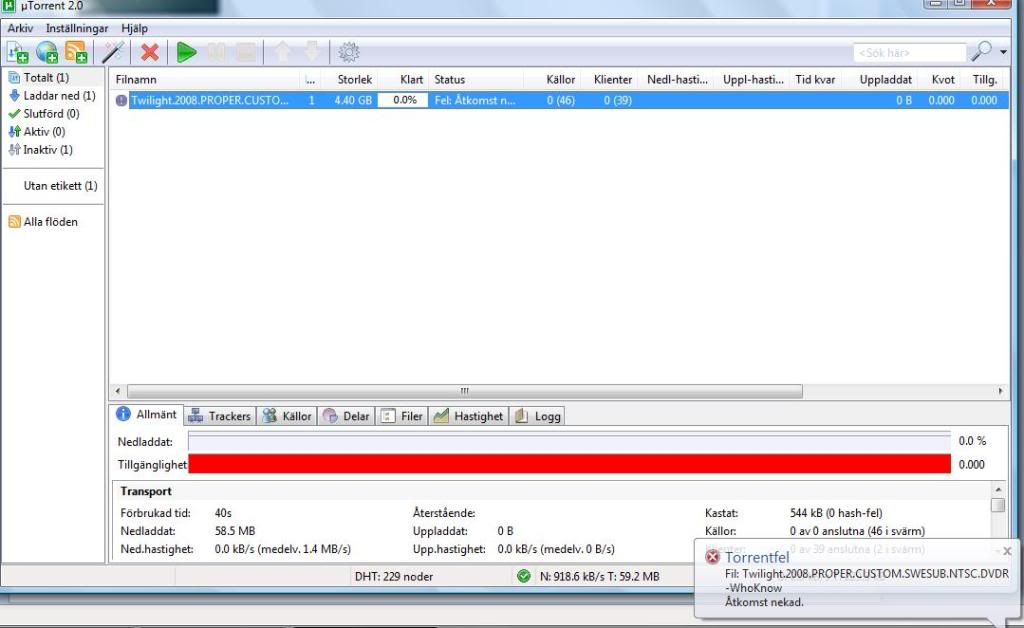Viewport: 1024px width, 628px height.
Task: Start the torrent with green play icon
Action: tap(186, 52)
